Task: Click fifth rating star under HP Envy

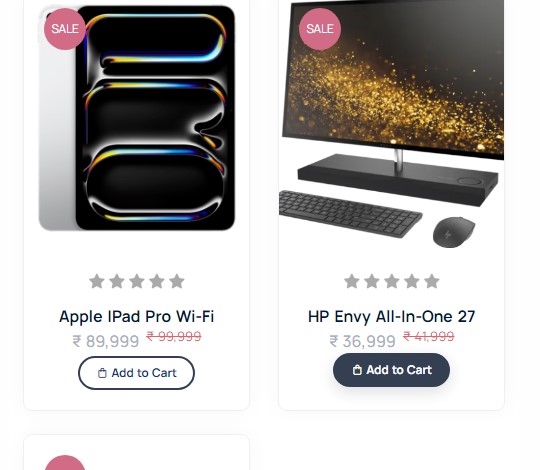Action: pos(432,281)
